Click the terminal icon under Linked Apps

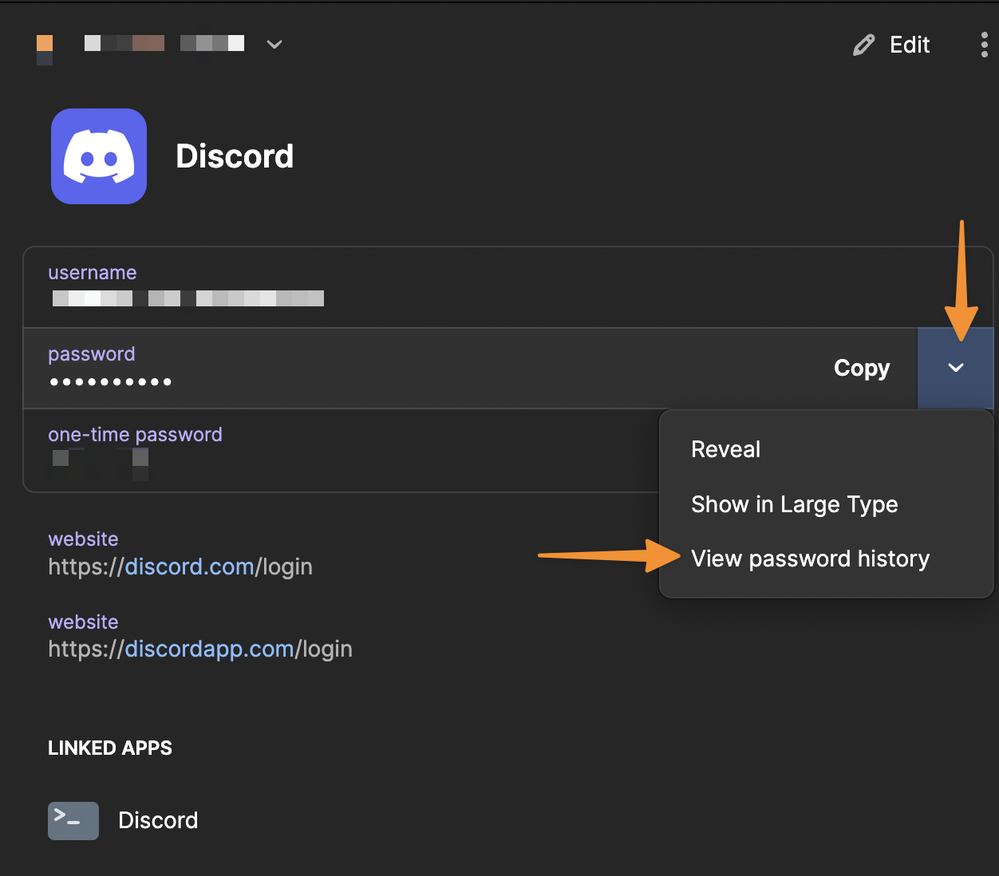(73, 820)
